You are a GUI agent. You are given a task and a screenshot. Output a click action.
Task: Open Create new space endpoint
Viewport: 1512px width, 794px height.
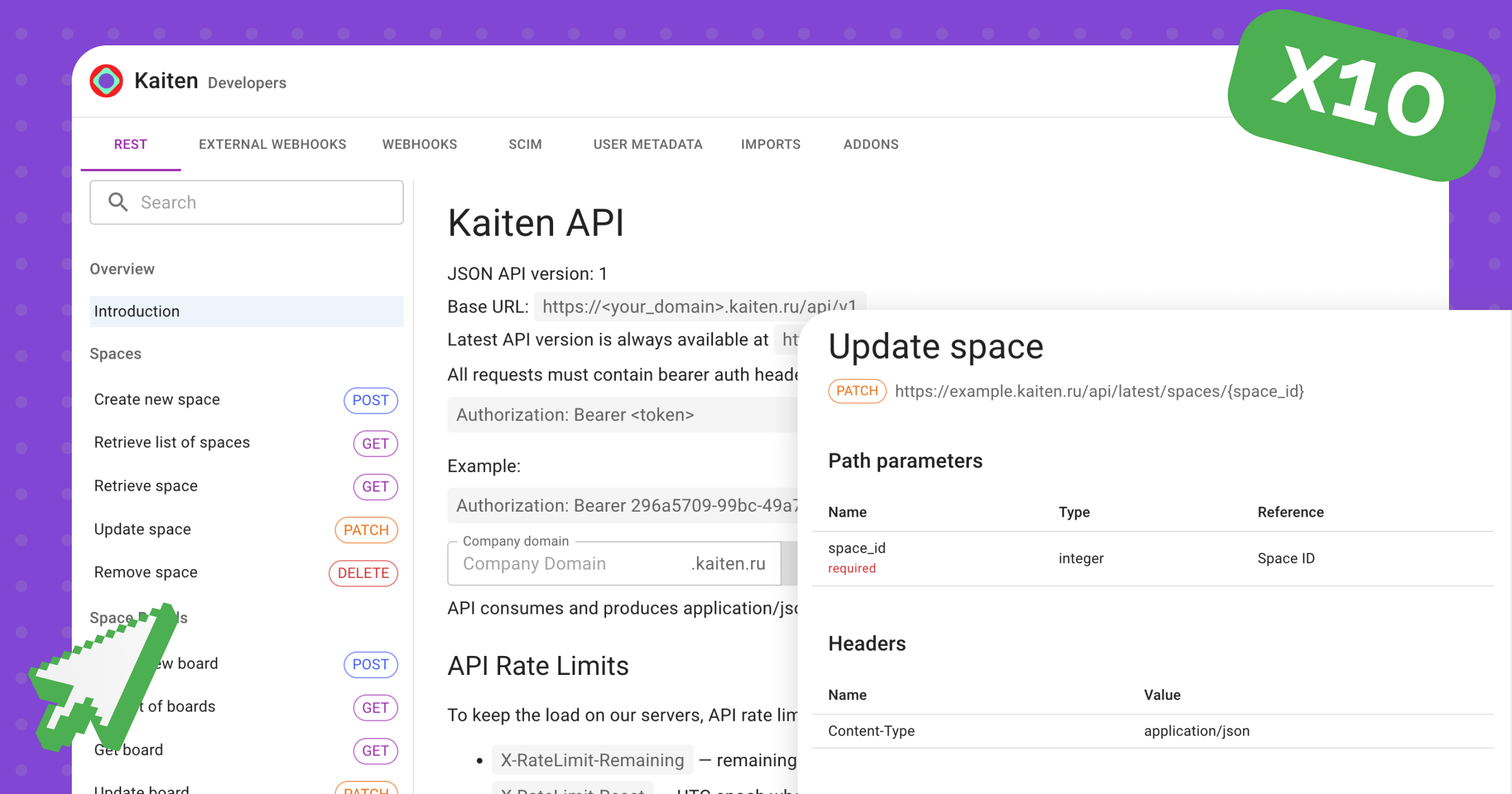pyautogui.click(x=157, y=400)
